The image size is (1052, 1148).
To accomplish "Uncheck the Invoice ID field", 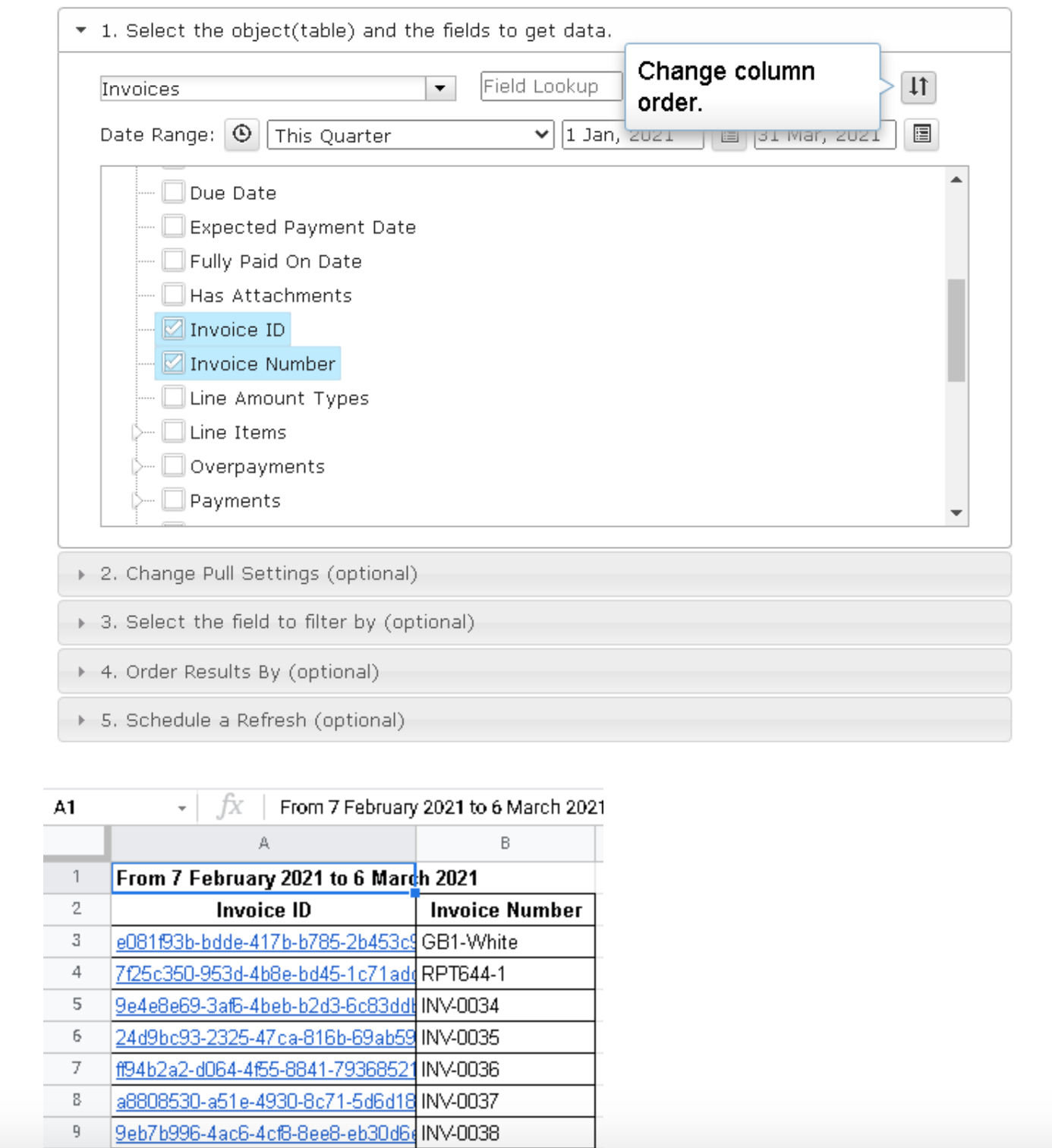I will click(174, 329).
